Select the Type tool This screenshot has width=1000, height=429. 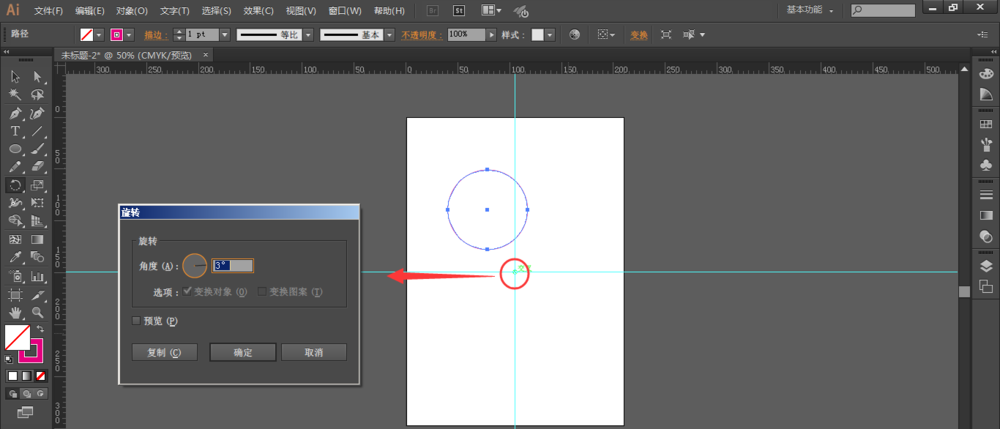point(15,131)
